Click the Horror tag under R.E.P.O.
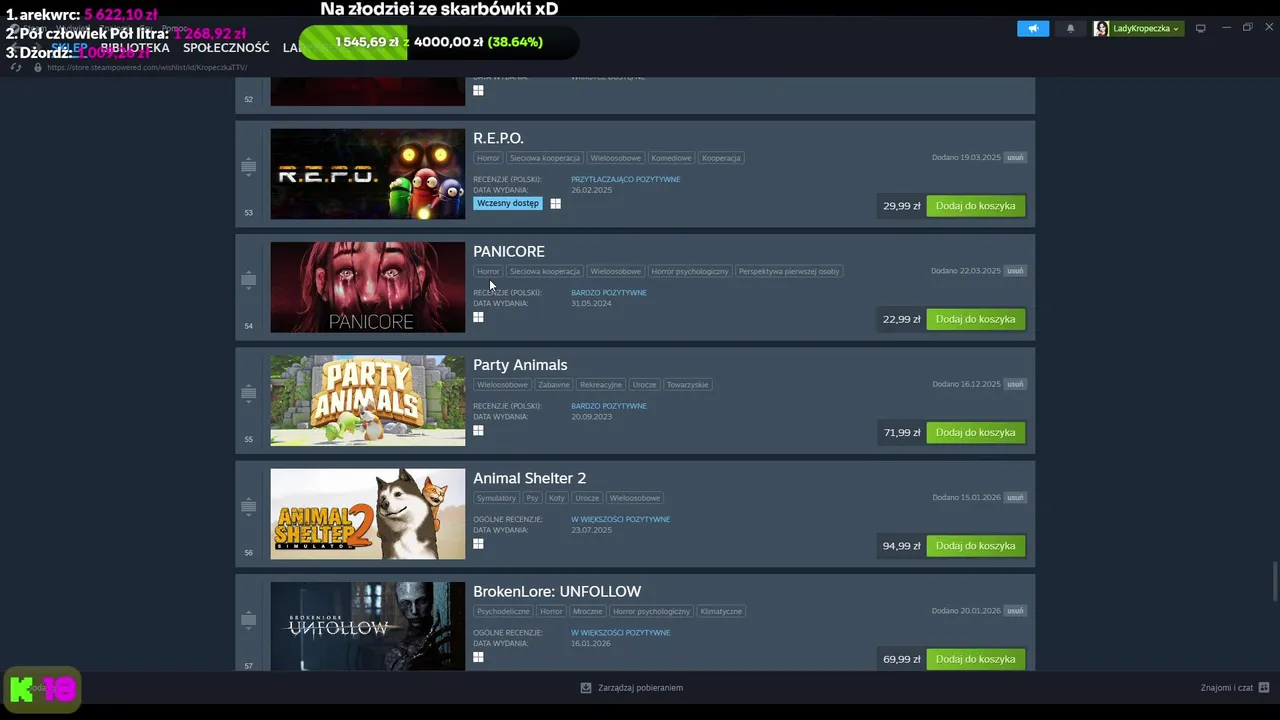This screenshot has height=720, width=1280. (488, 158)
